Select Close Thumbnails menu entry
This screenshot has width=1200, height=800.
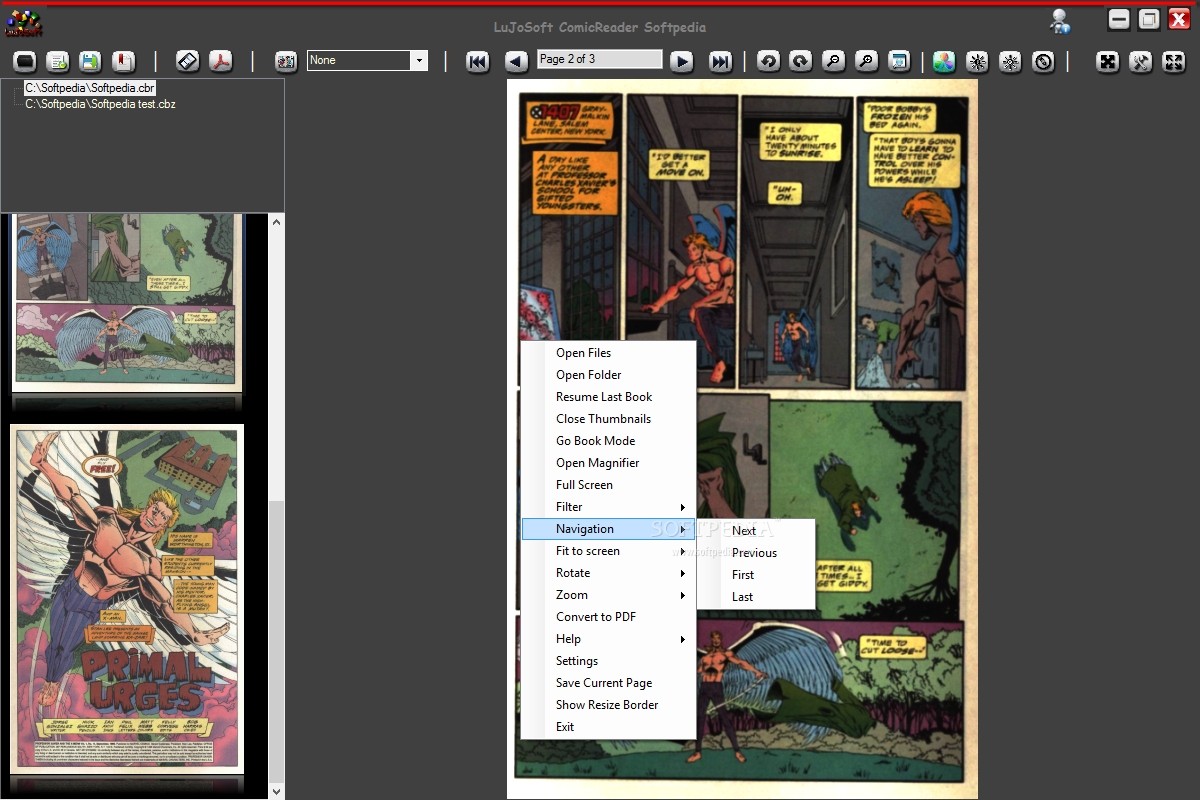[x=608, y=419]
